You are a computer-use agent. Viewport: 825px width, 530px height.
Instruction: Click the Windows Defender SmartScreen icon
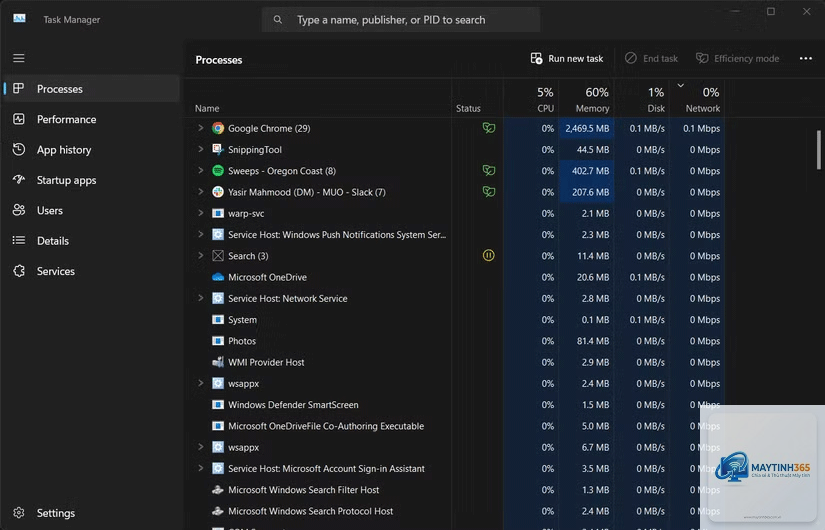coord(218,405)
